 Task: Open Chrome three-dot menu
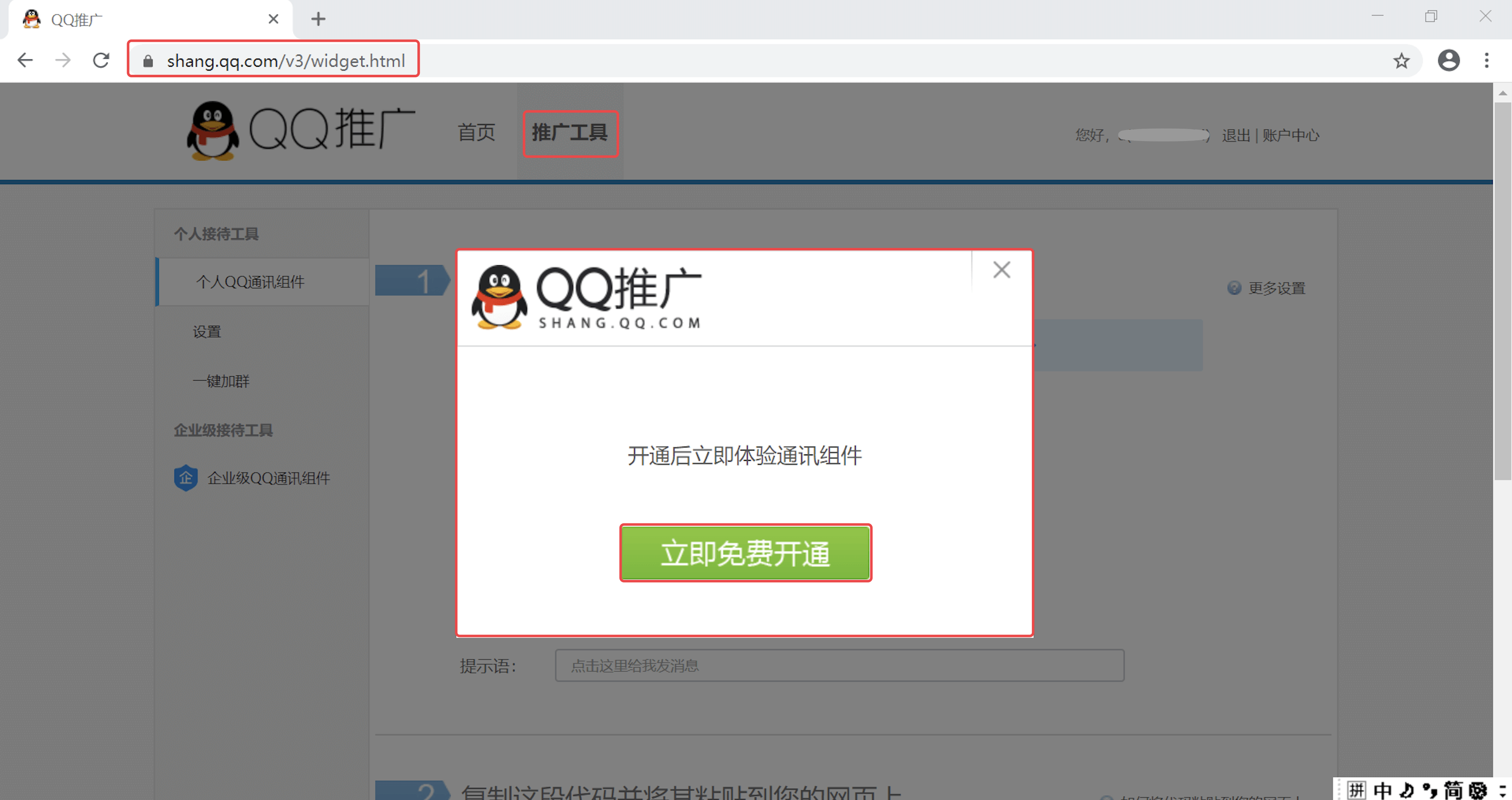click(1486, 60)
